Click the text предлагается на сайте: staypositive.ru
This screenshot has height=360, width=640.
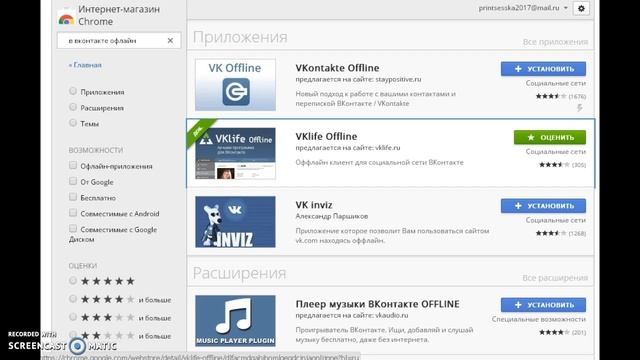click(358, 79)
